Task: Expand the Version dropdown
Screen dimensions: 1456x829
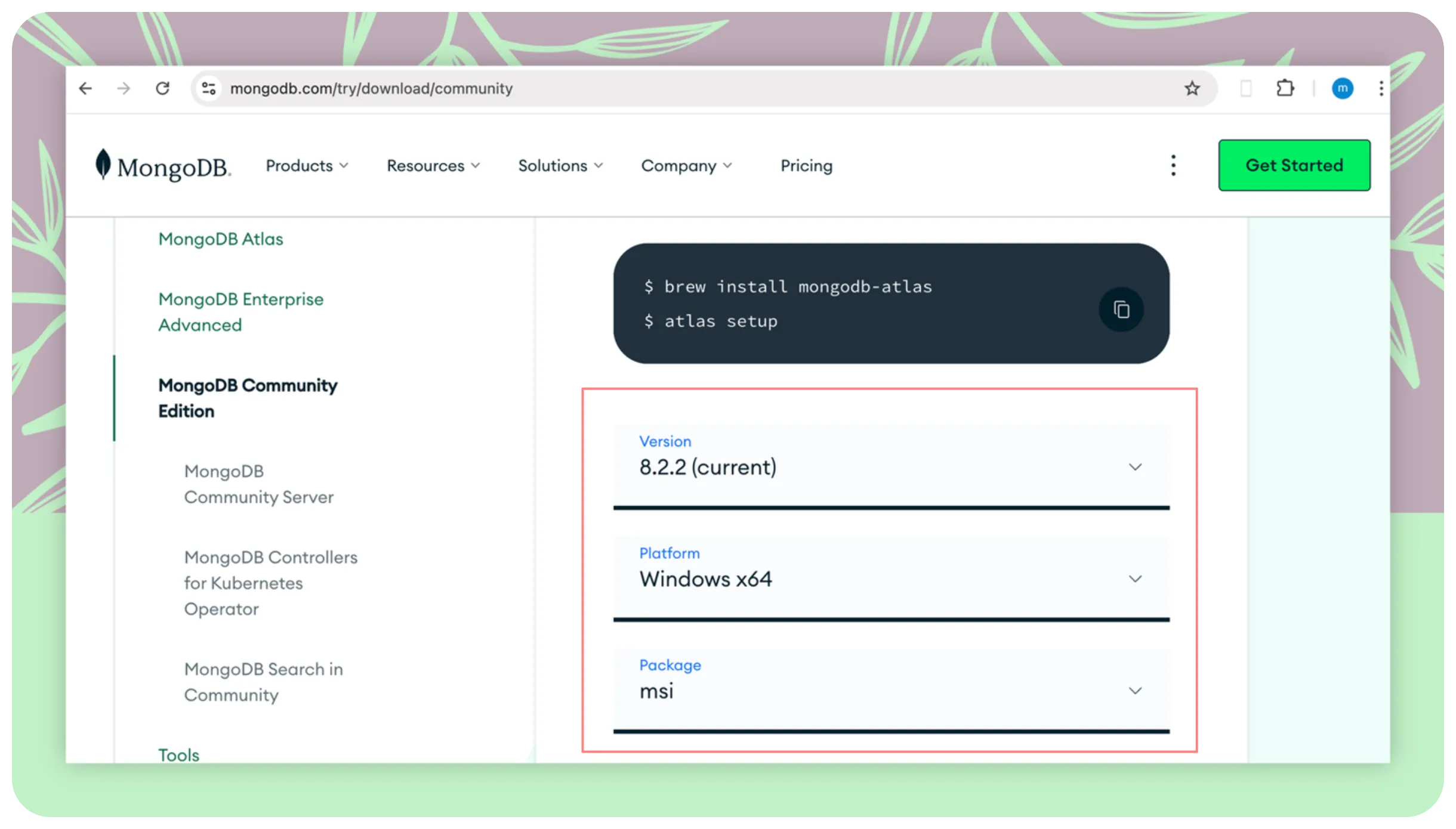Action: pyautogui.click(x=891, y=466)
